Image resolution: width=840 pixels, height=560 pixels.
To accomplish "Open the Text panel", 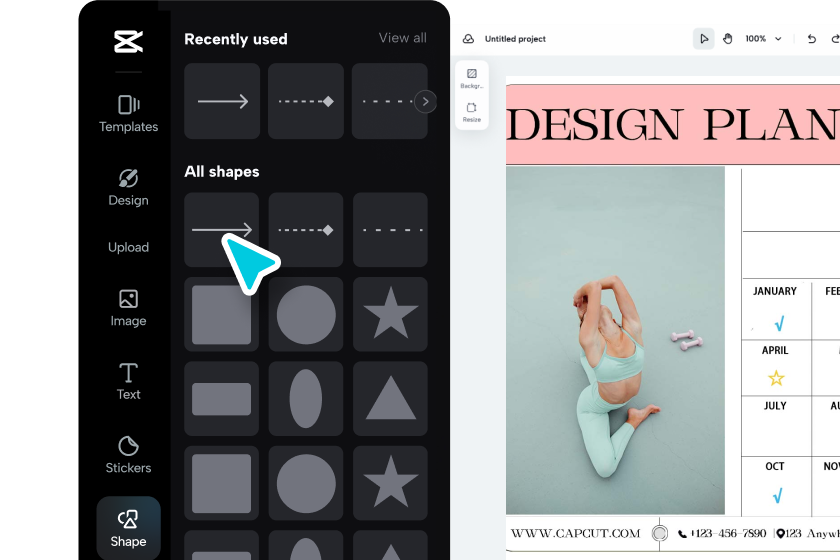I will tap(129, 382).
